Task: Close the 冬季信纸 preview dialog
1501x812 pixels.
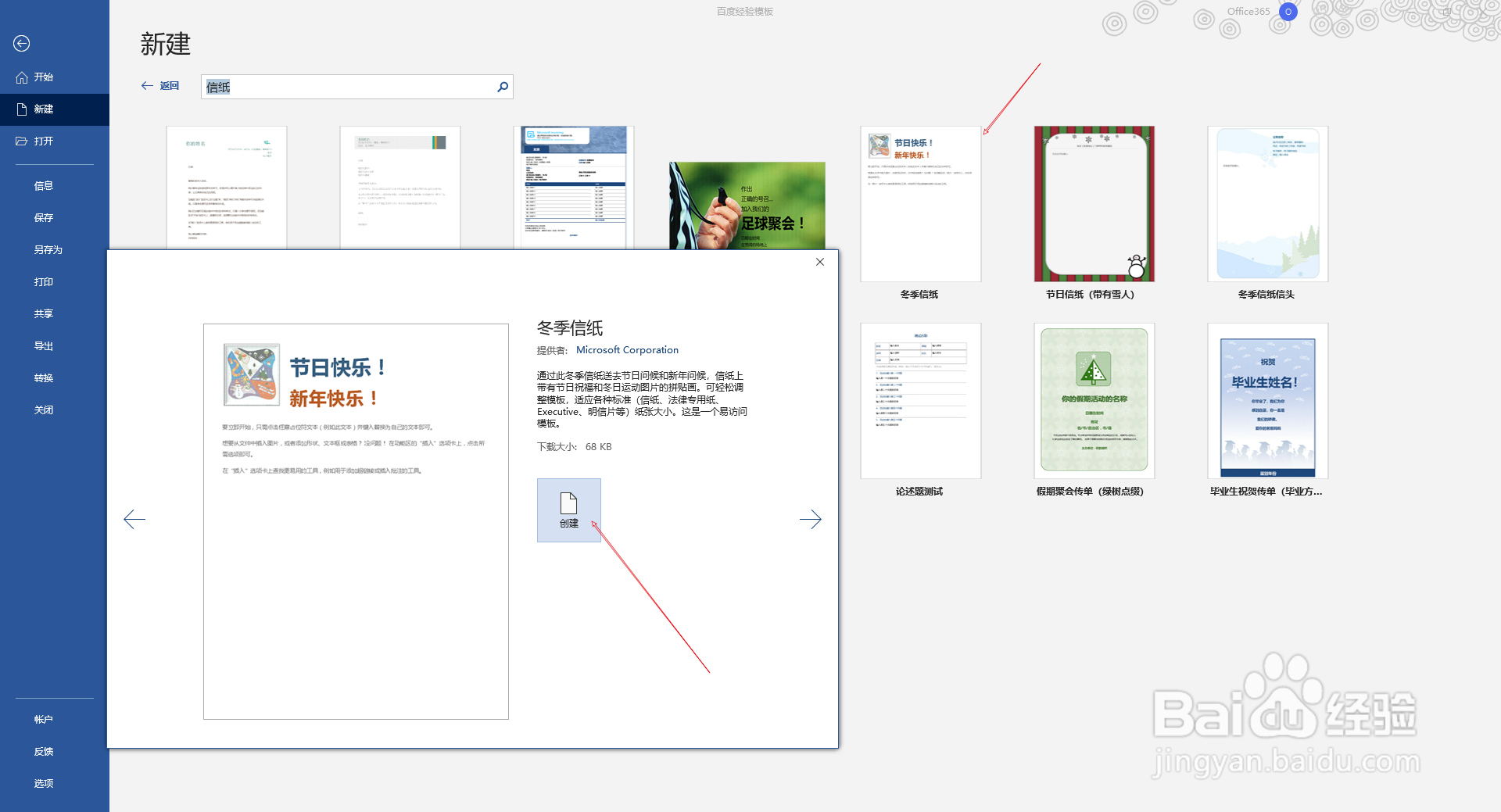Action: tap(819, 262)
